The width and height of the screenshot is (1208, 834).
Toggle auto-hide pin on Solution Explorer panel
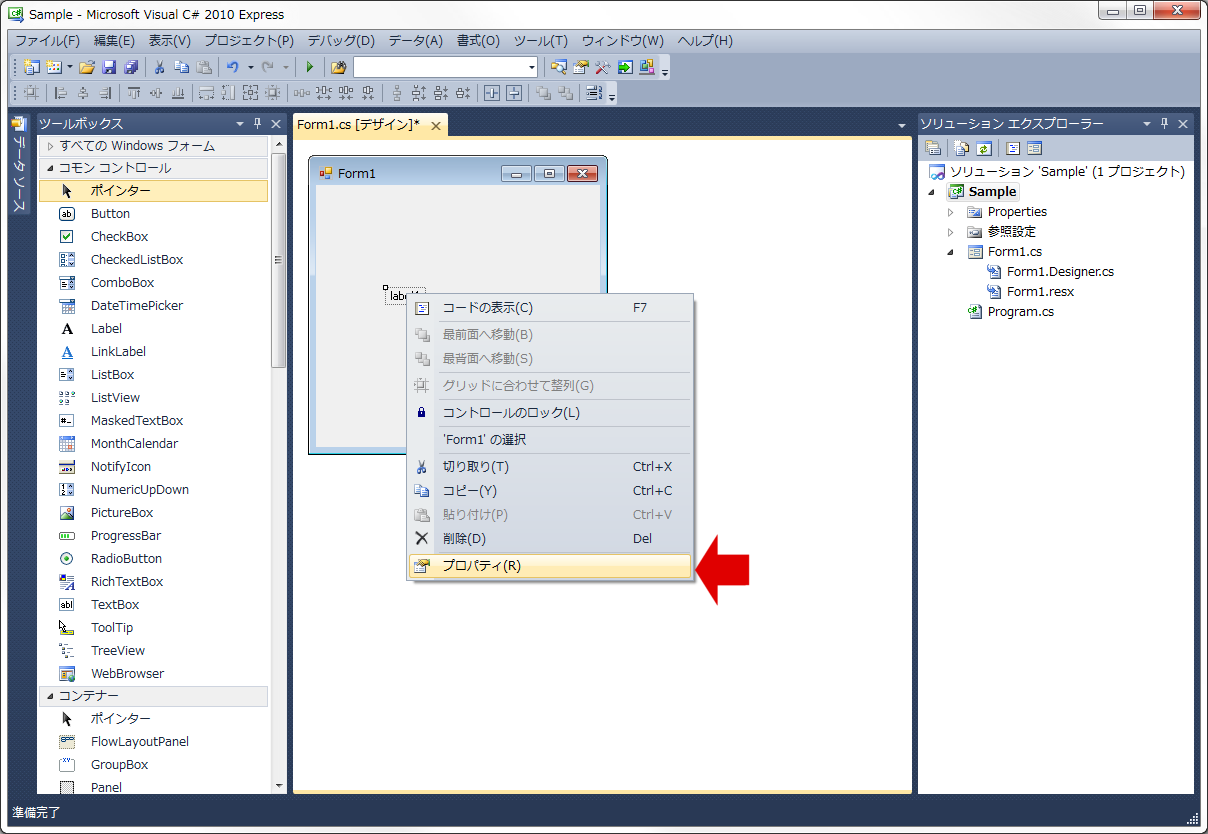[1164, 124]
